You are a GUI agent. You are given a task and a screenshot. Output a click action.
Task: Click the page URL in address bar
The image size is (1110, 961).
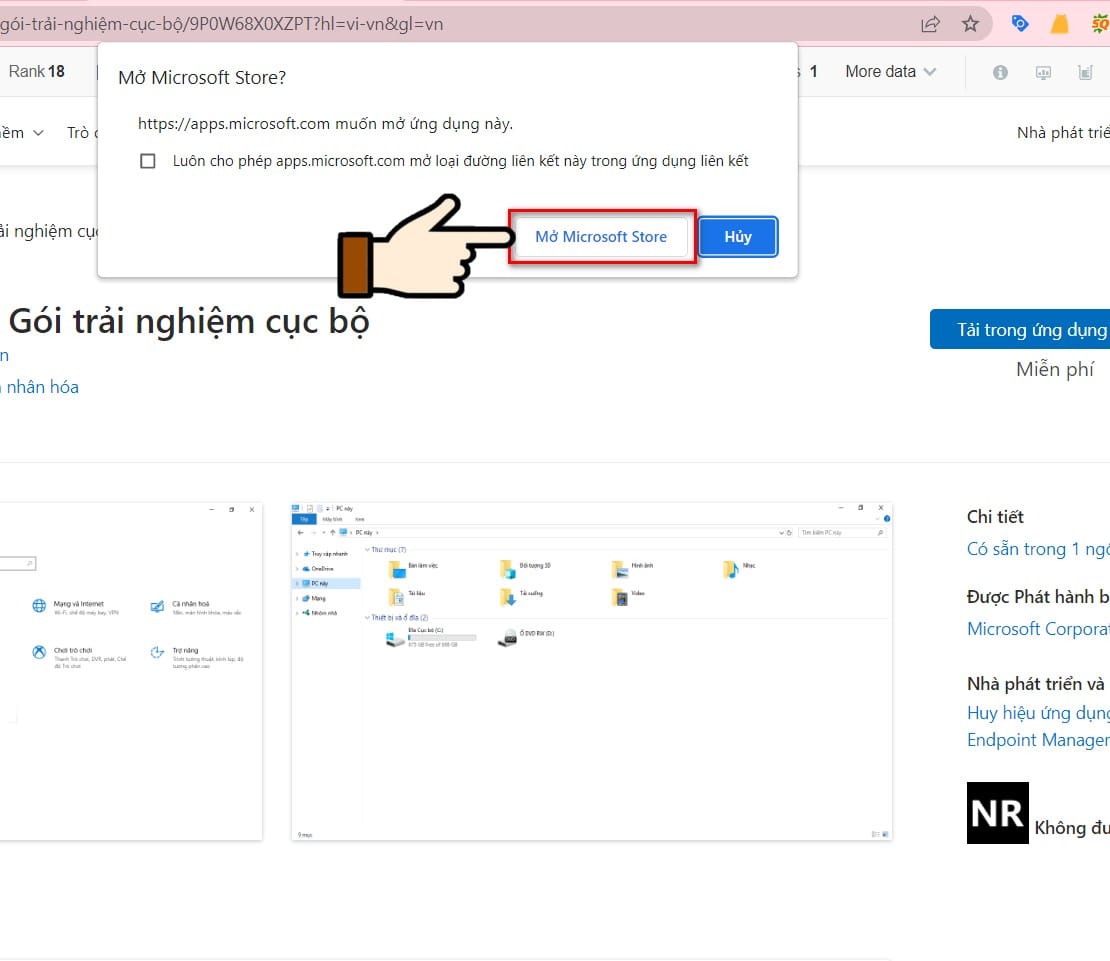point(221,24)
